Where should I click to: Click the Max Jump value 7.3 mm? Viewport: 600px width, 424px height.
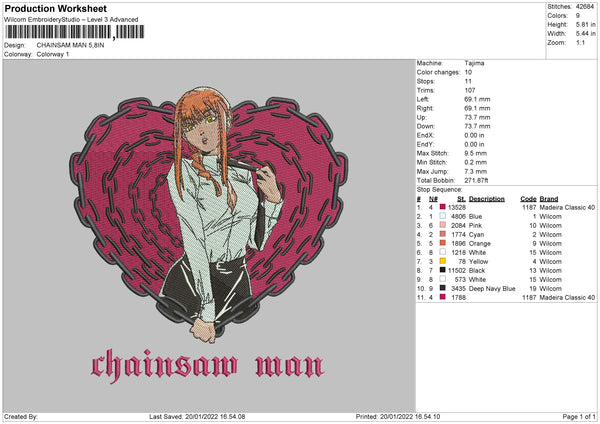coord(476,171)
